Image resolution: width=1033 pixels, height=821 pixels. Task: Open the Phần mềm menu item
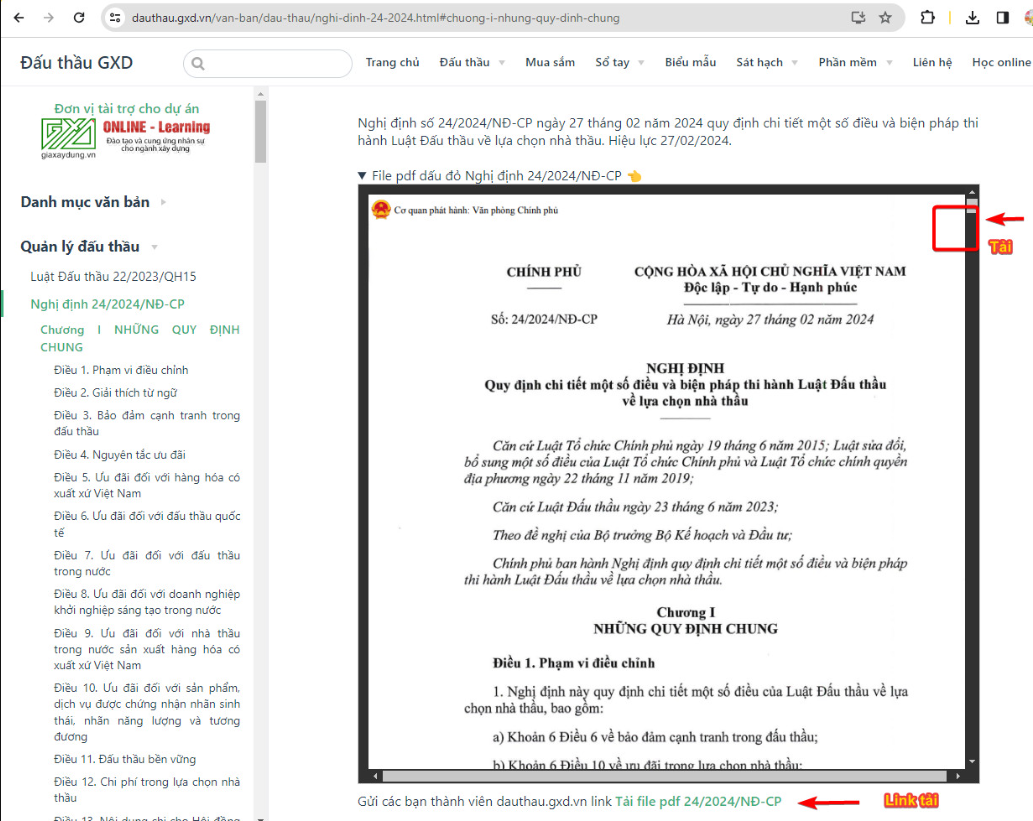(847, 62)
